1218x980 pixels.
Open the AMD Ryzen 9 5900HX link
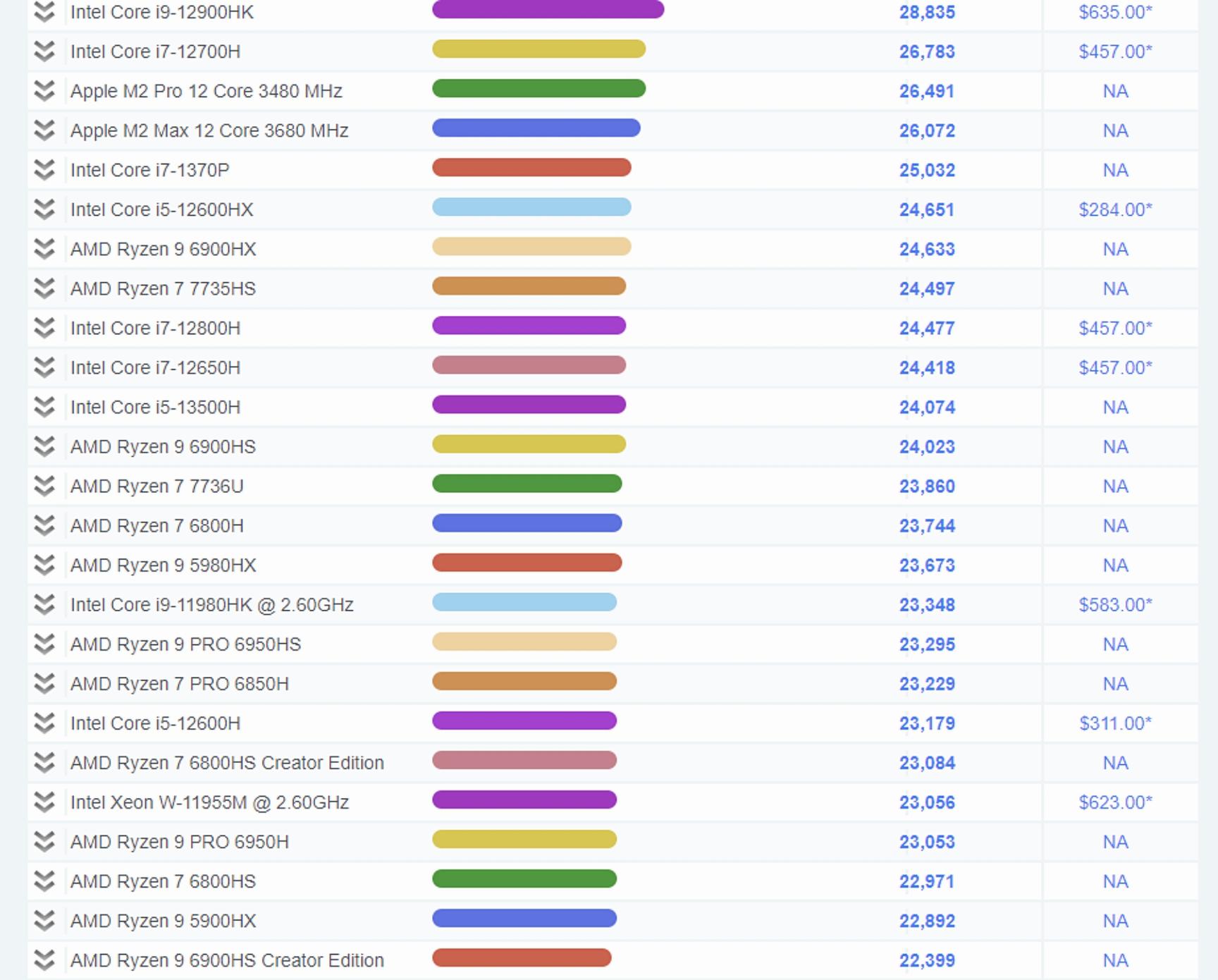[164, 920]
